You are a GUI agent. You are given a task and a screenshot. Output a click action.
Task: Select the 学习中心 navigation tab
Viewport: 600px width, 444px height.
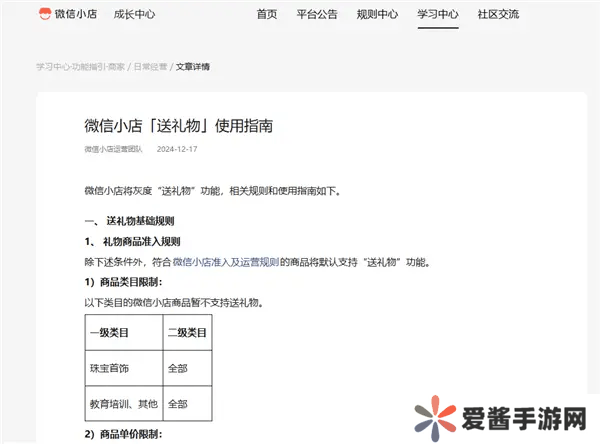coord(438,14)
